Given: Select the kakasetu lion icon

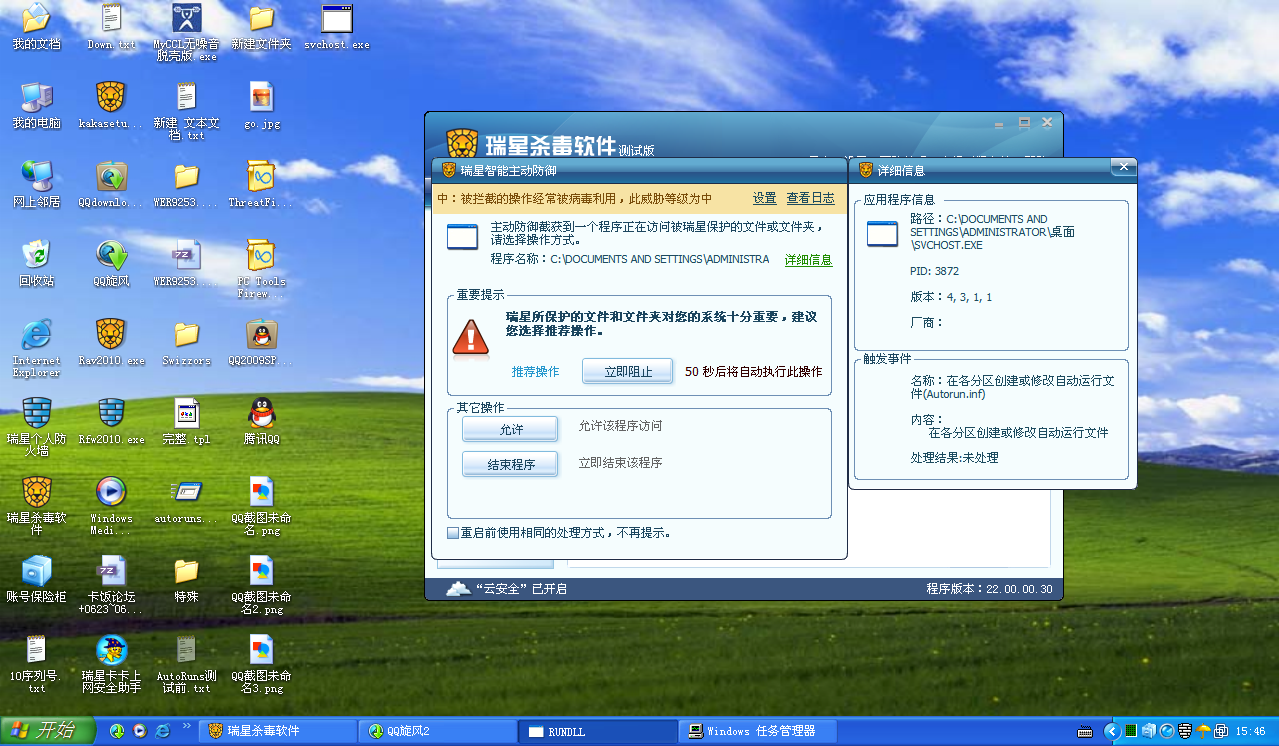Looking at the screenshot, I should point(111,105).
